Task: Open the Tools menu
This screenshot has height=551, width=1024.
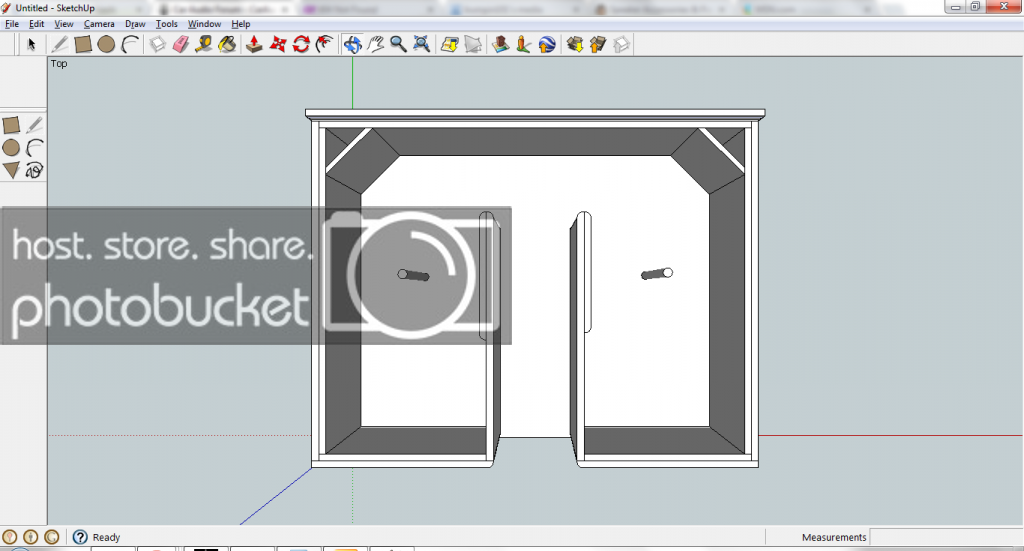Action: [x=167, y=24]
